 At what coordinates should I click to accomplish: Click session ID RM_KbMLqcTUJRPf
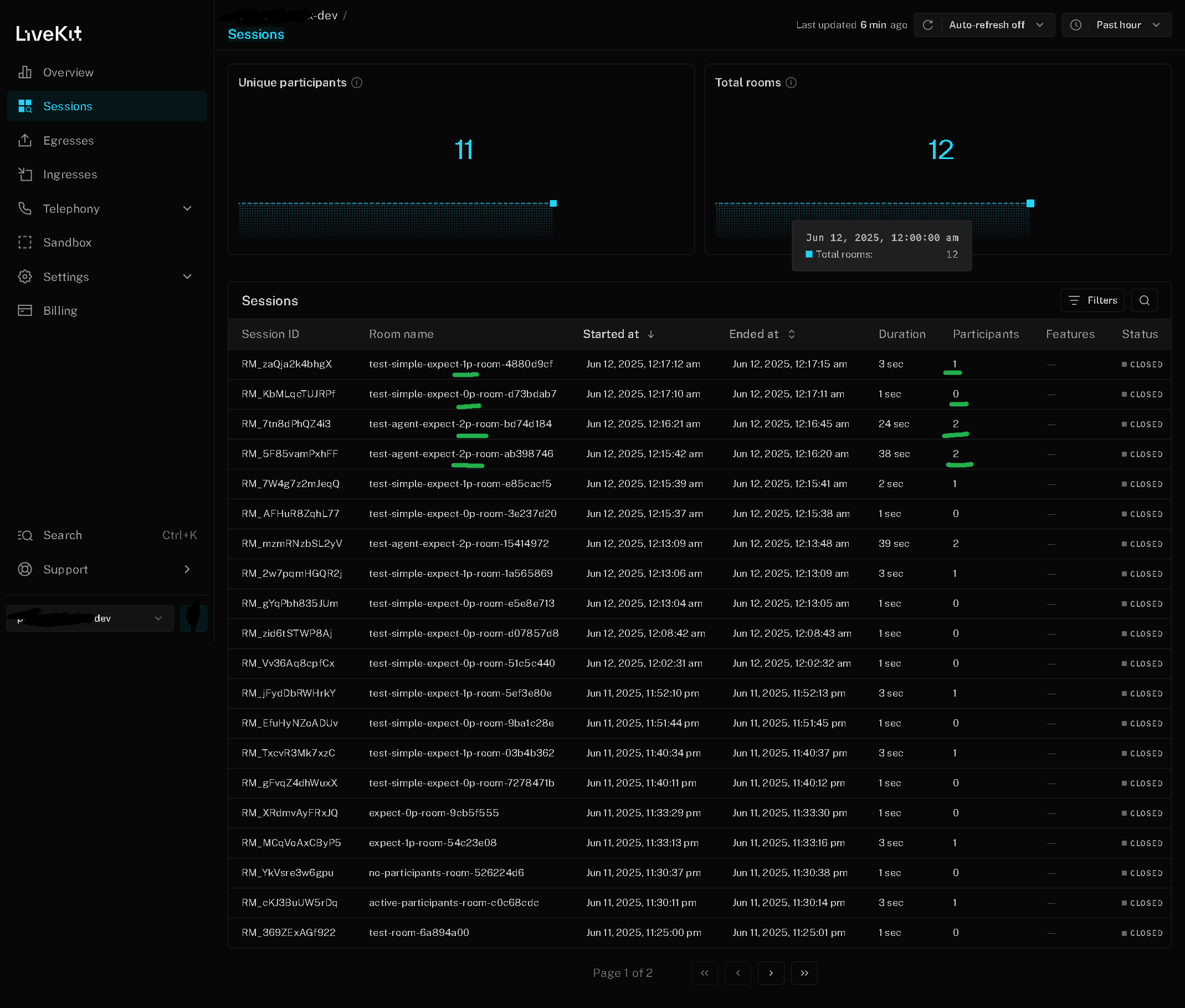coord(289,395)
